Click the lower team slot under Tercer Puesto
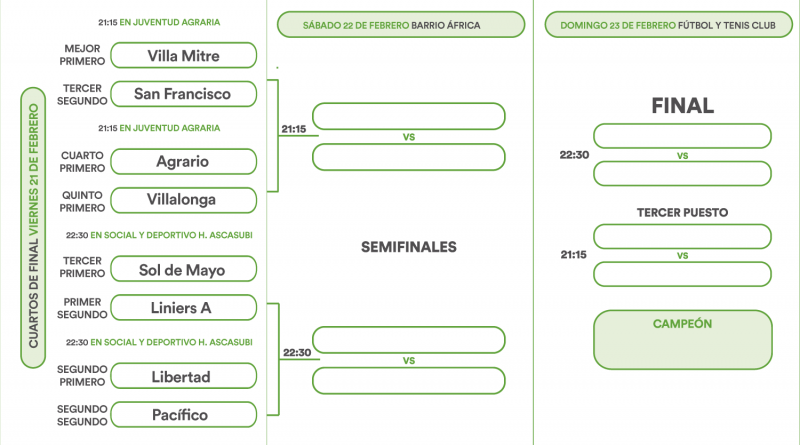Viewport: 800px width, 445px height. [x=682, y=274]
